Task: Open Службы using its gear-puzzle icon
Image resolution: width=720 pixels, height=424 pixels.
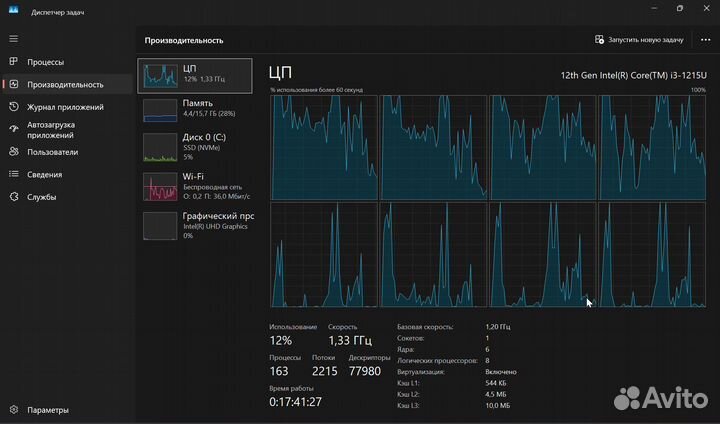Action: [x=13, y=197]
